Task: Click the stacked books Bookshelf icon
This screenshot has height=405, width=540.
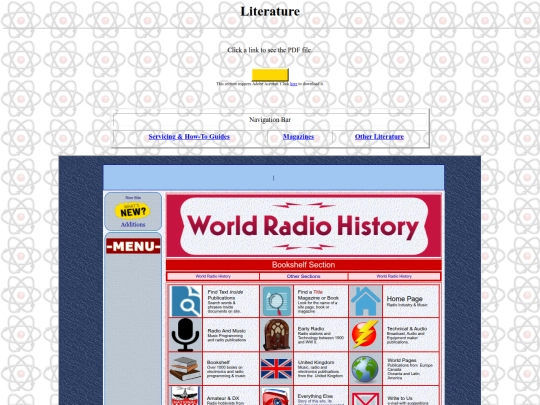Action: (x=185, y=368)
